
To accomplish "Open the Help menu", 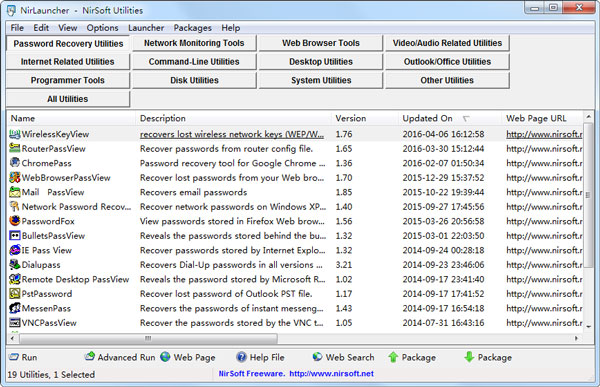I will 231,28.
